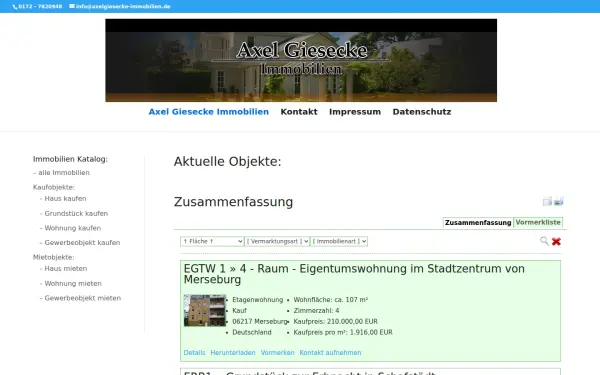Click the Axel Giesecke Immobilien banner image
Screen dimensions: 600x375
(301, 60)
